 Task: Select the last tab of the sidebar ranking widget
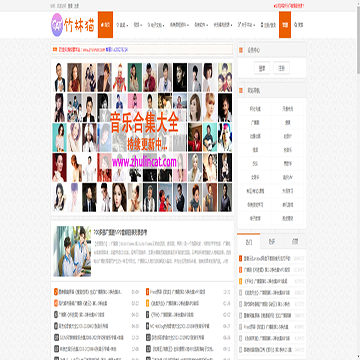click(295, 241)
